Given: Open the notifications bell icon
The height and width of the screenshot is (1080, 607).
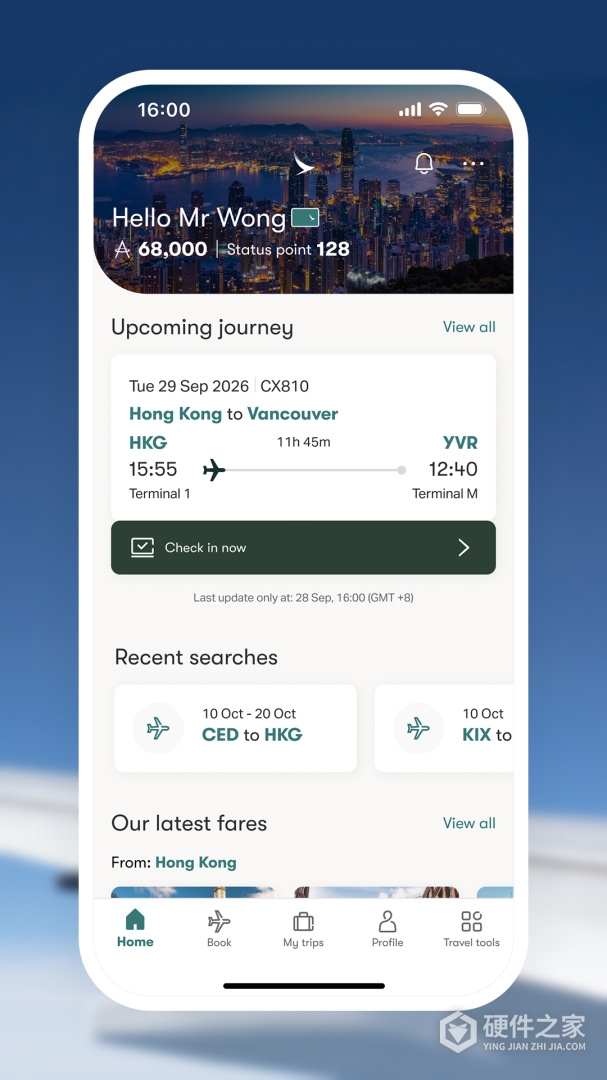Looking at the screenshot, I should click(x=424, y=164).
